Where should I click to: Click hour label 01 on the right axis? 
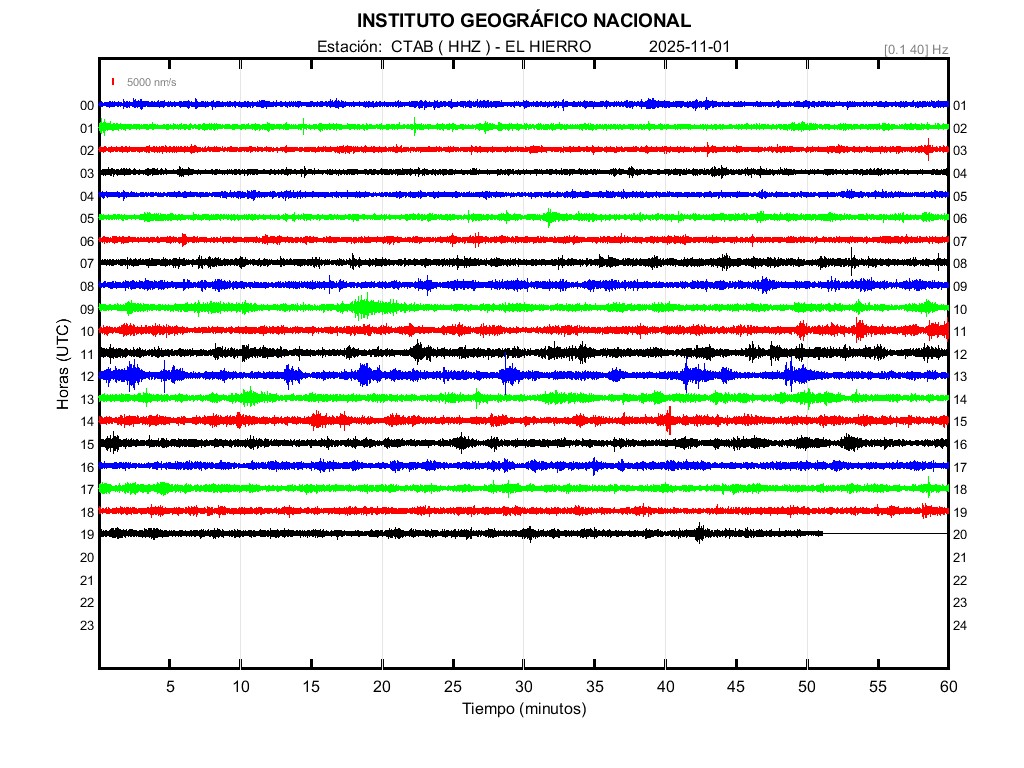960,105
